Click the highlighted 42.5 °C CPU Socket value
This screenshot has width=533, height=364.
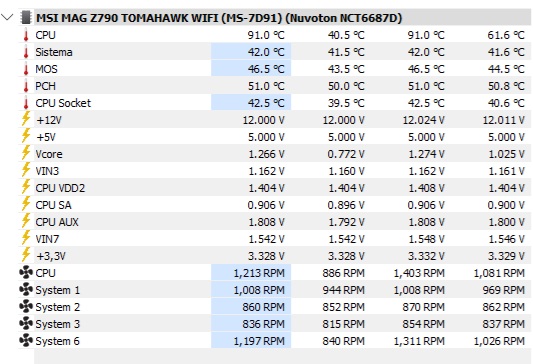pos(266,103)
